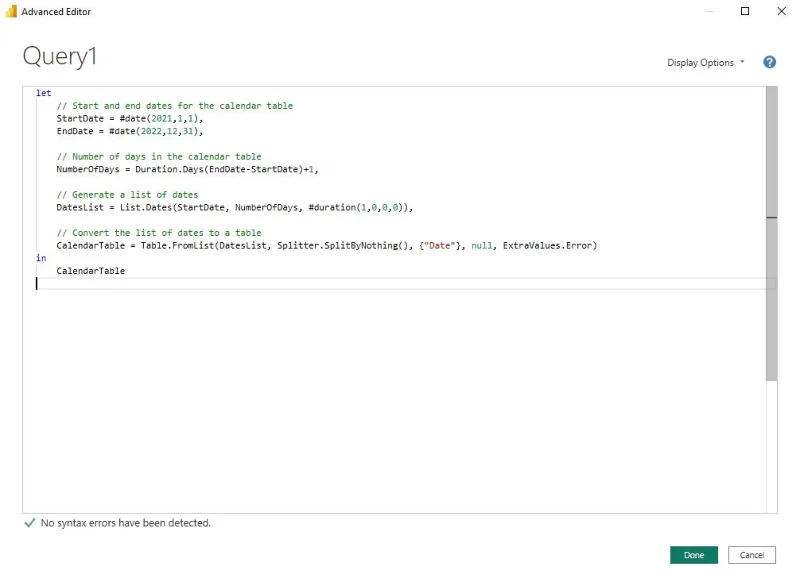
Task: Click the comment '// Convert the list of dates to a table'
Action: [159, 233]
